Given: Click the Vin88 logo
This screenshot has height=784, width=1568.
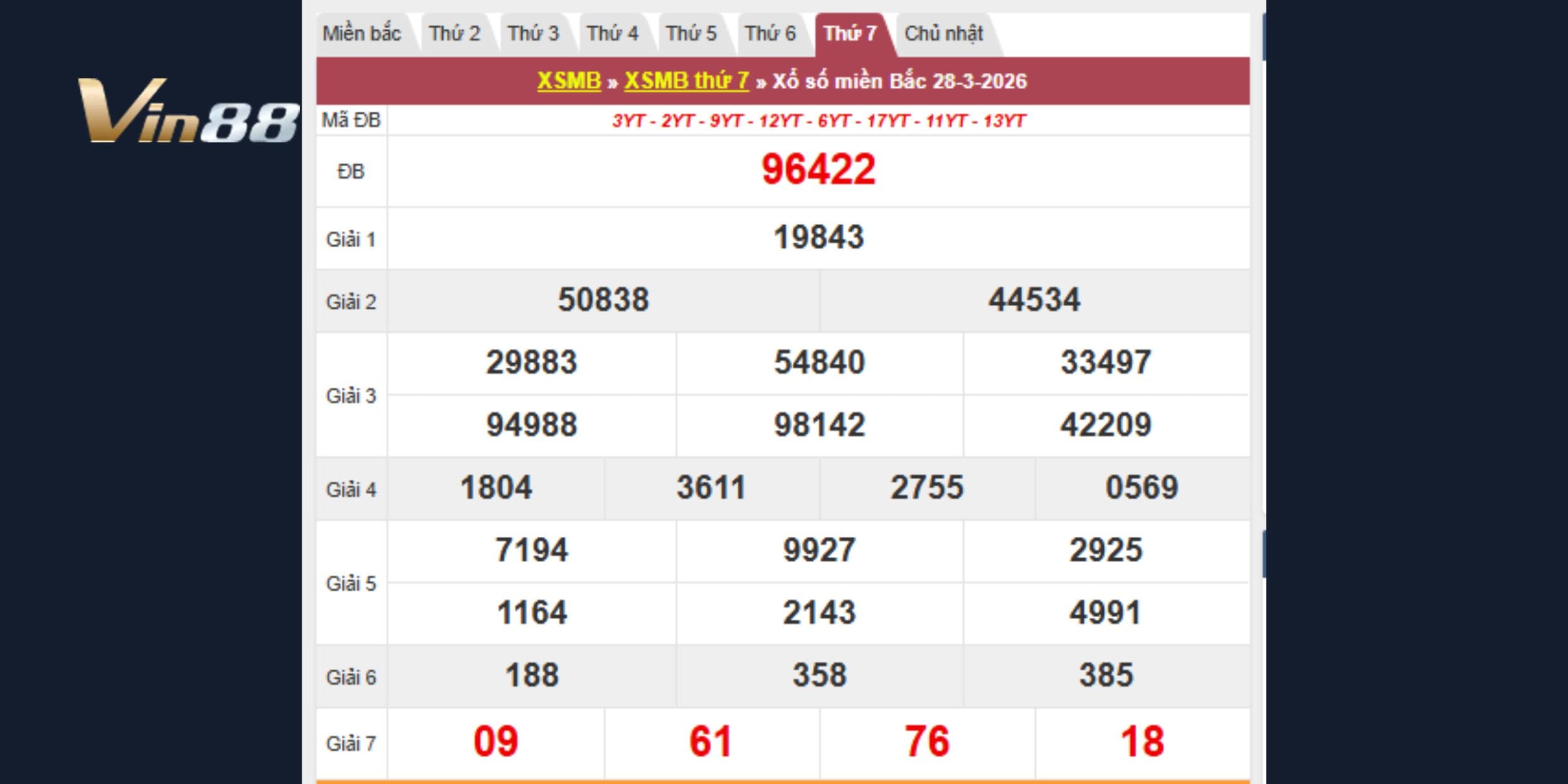Looking at the screenshot, I should [188, 111].
